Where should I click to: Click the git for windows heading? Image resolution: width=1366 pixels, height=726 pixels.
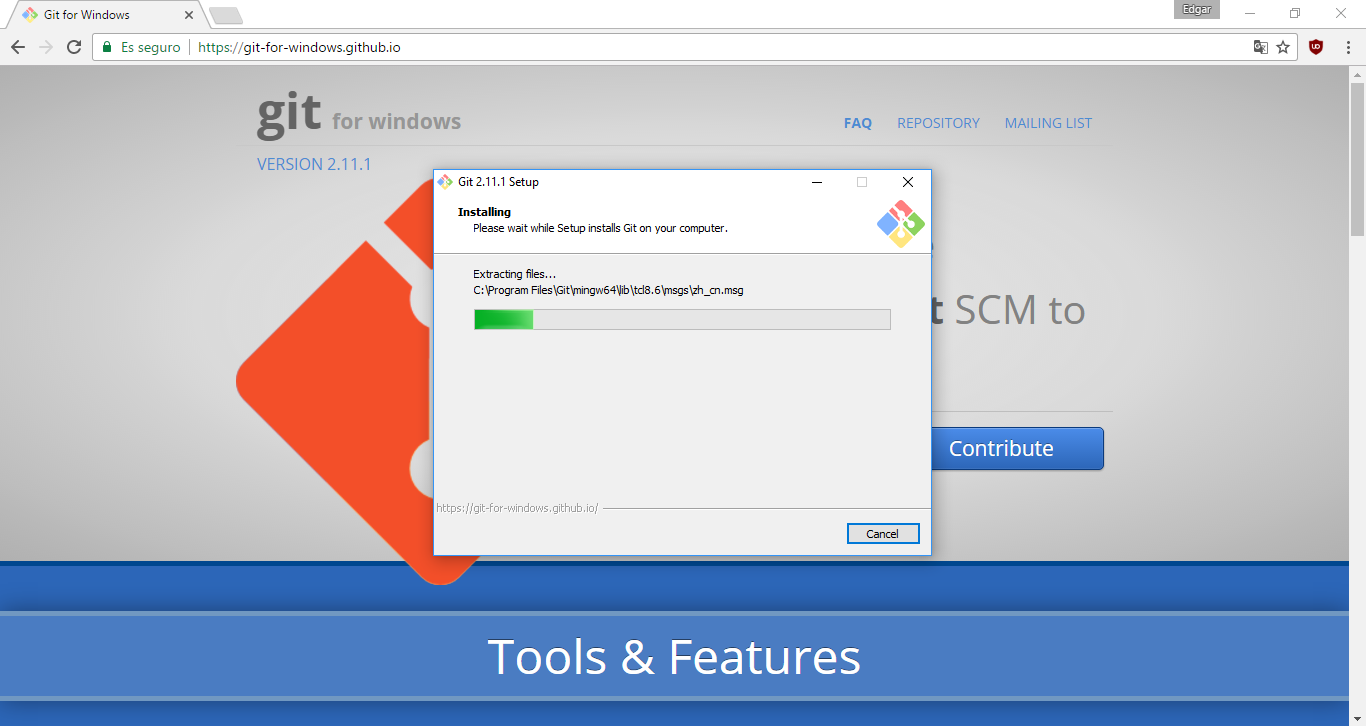(359, 115)
